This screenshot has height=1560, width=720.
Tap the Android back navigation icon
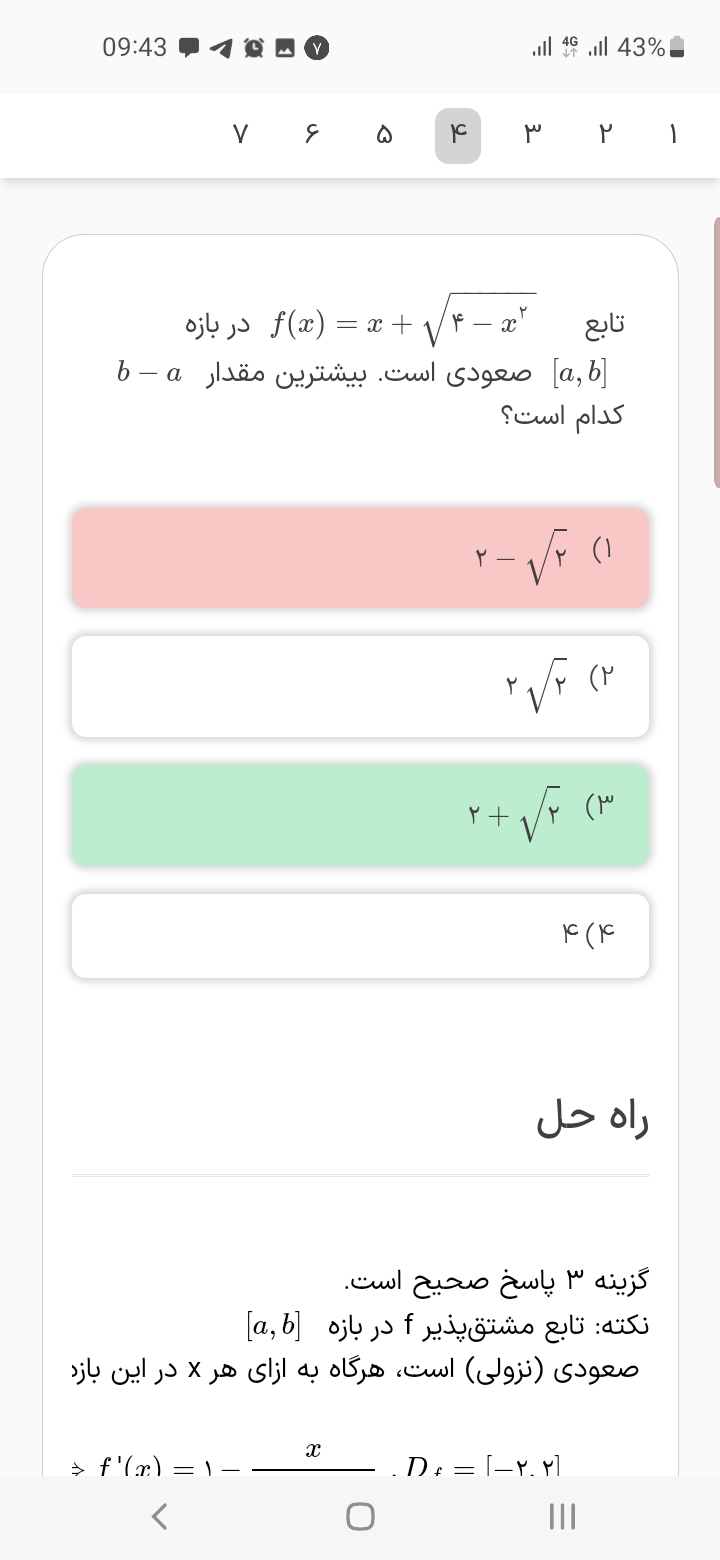158,1517
